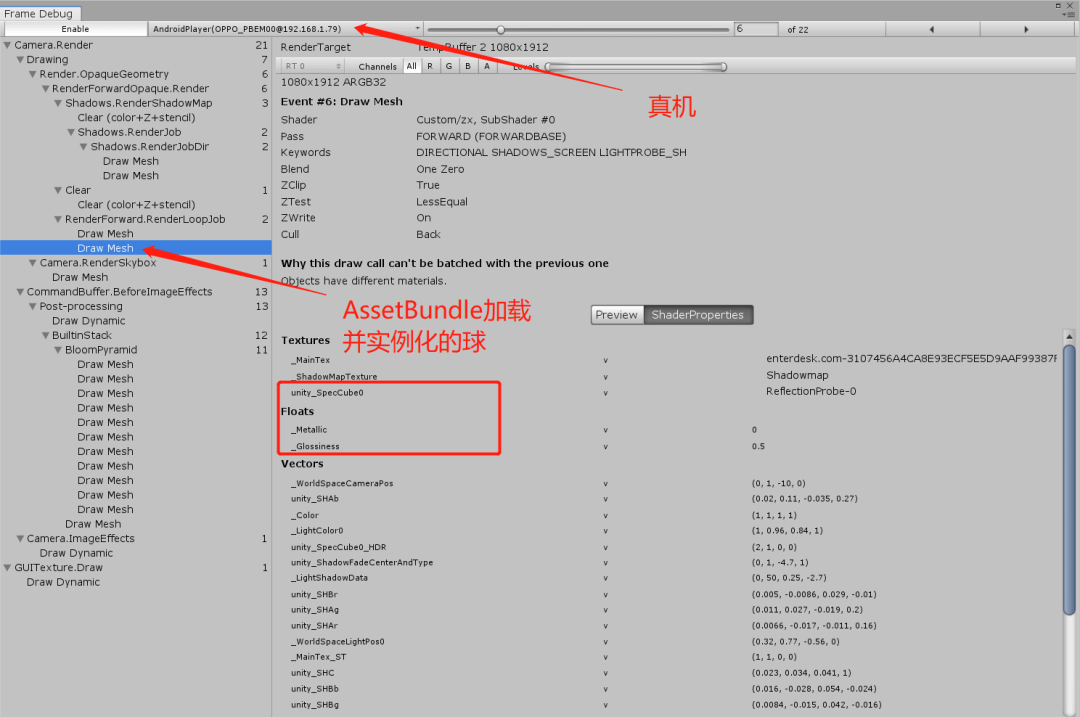Collapse CommandBuffer.BeforeImageEffects node
The width and height of the screenshot is (1080, 717).
click(20, 291)
